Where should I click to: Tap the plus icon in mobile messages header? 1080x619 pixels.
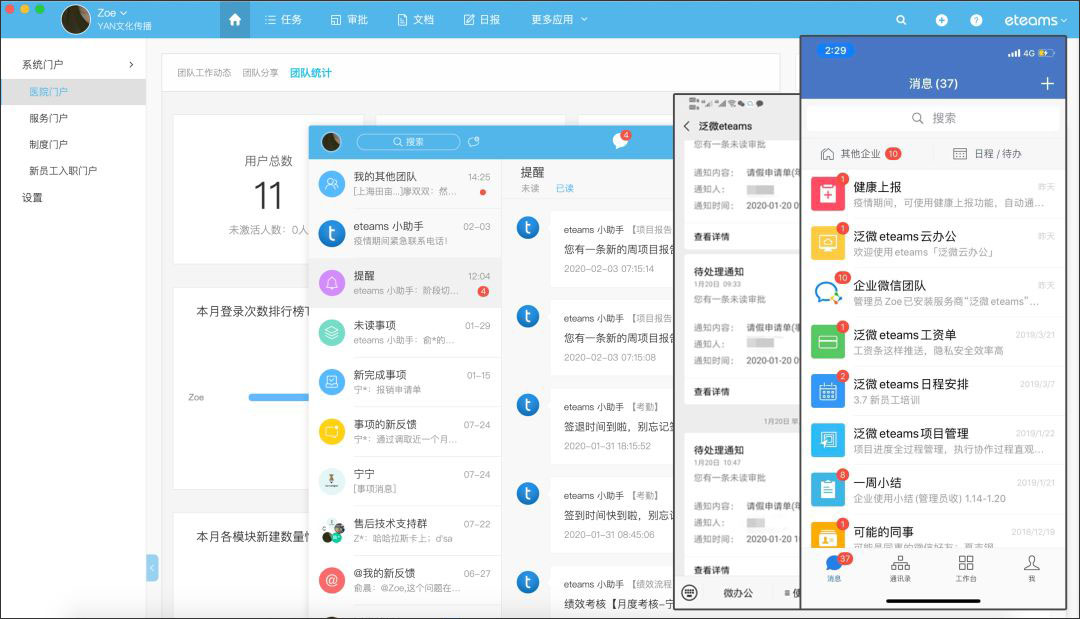[1047, 83]
